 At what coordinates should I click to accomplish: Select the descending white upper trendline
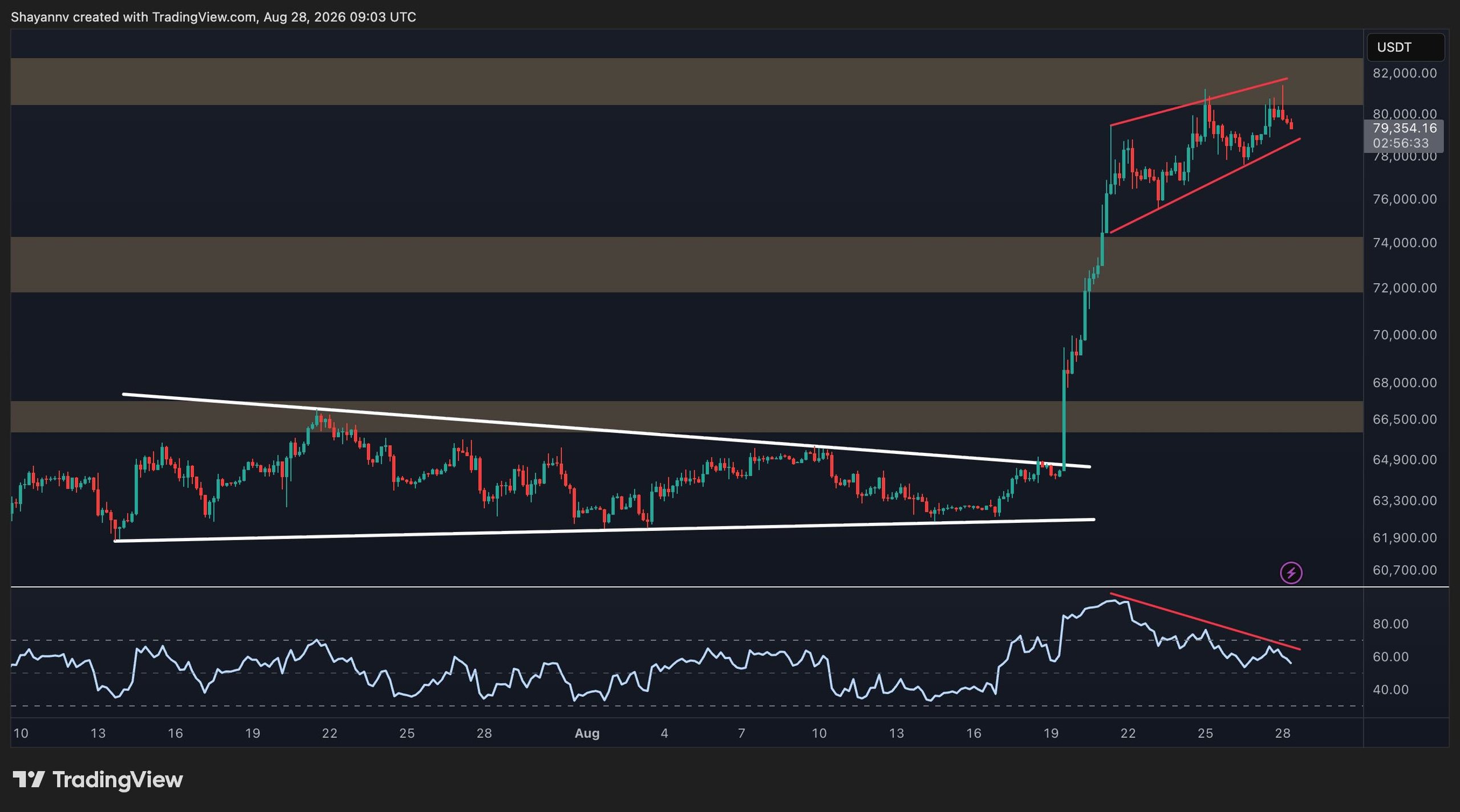pos(606,431)
